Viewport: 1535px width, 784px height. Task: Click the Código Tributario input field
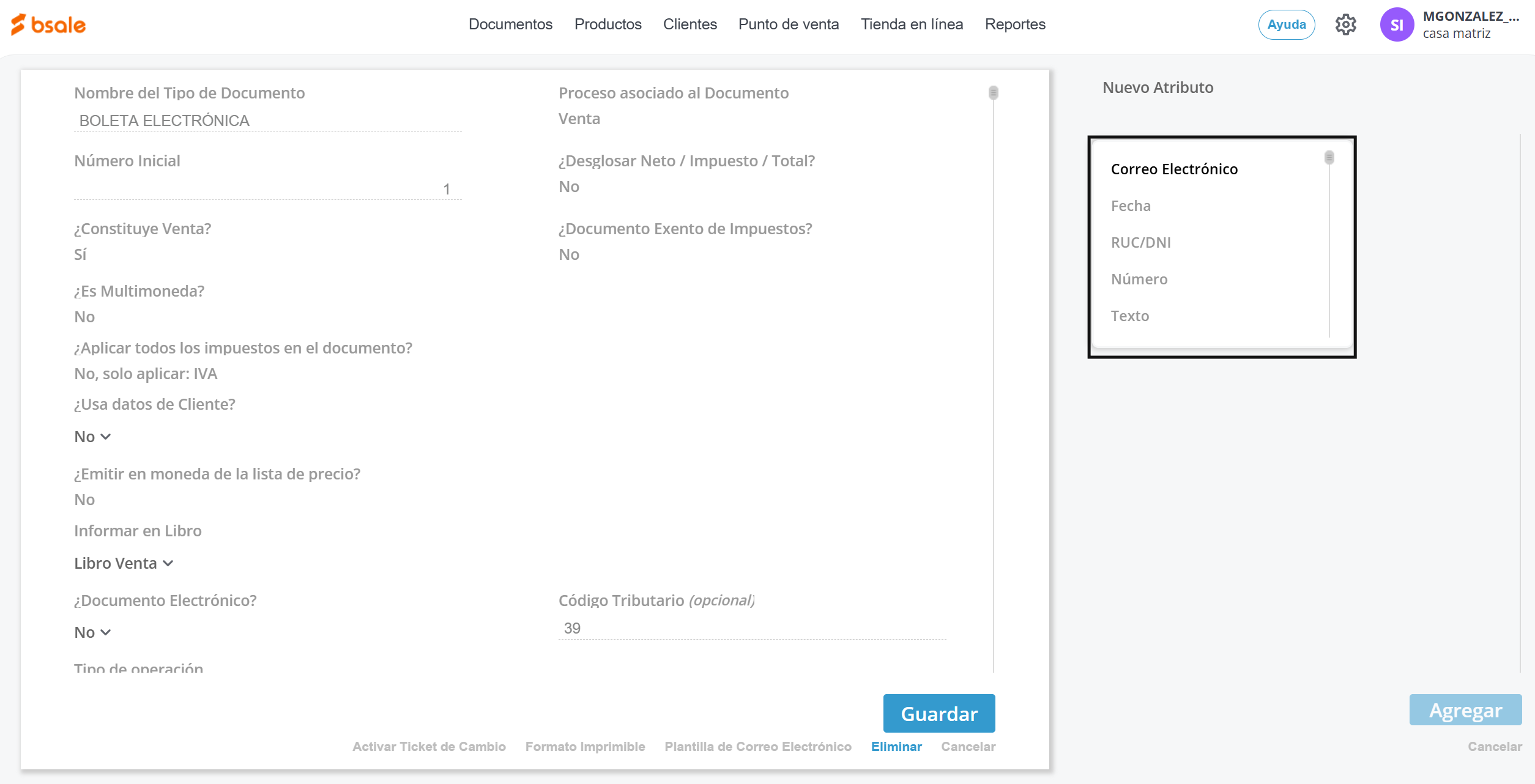[751, 628]
